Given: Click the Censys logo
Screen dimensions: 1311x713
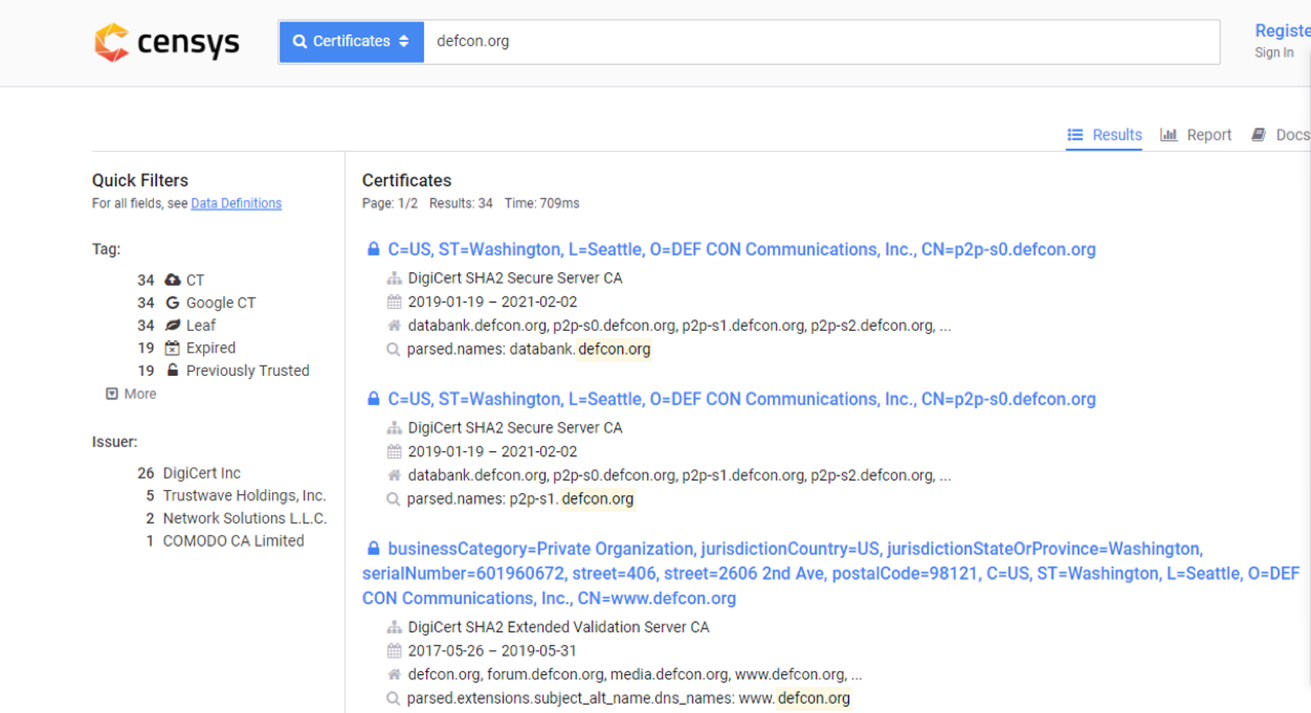Looking at the screenshot, I should pyautogui.click(x=167, y=43).
